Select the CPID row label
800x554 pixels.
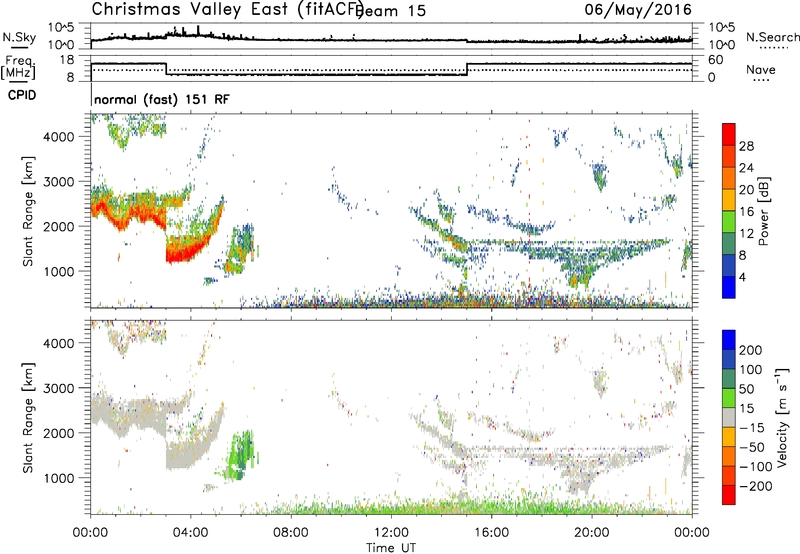[x=22, y=95]
